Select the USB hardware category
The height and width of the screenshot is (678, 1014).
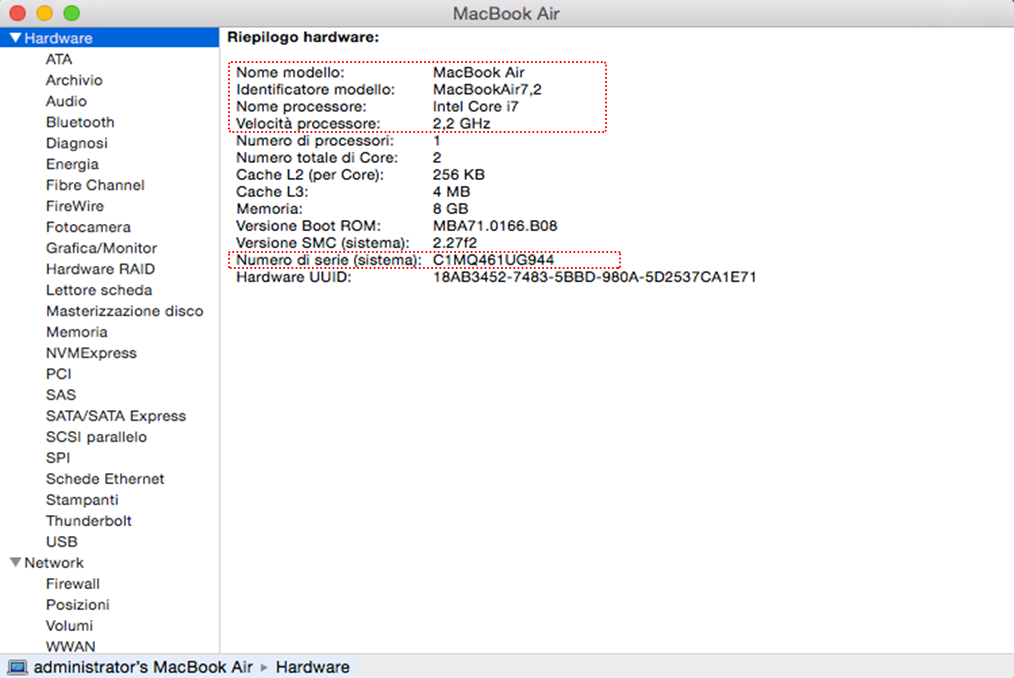pos(61,542)
